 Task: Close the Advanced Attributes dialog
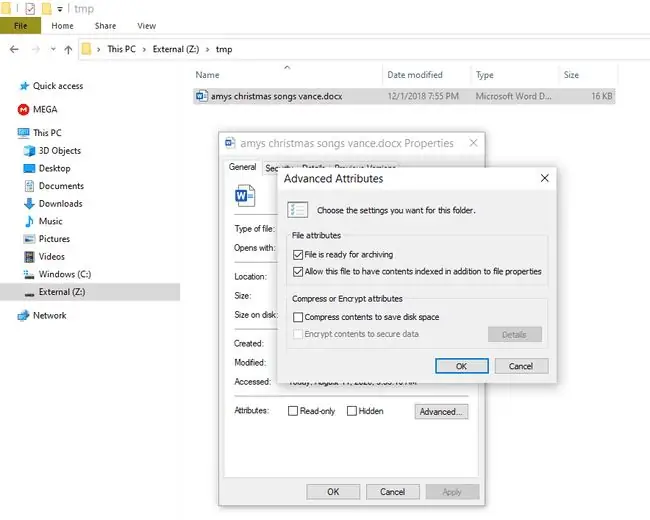(x=545, y=178)
